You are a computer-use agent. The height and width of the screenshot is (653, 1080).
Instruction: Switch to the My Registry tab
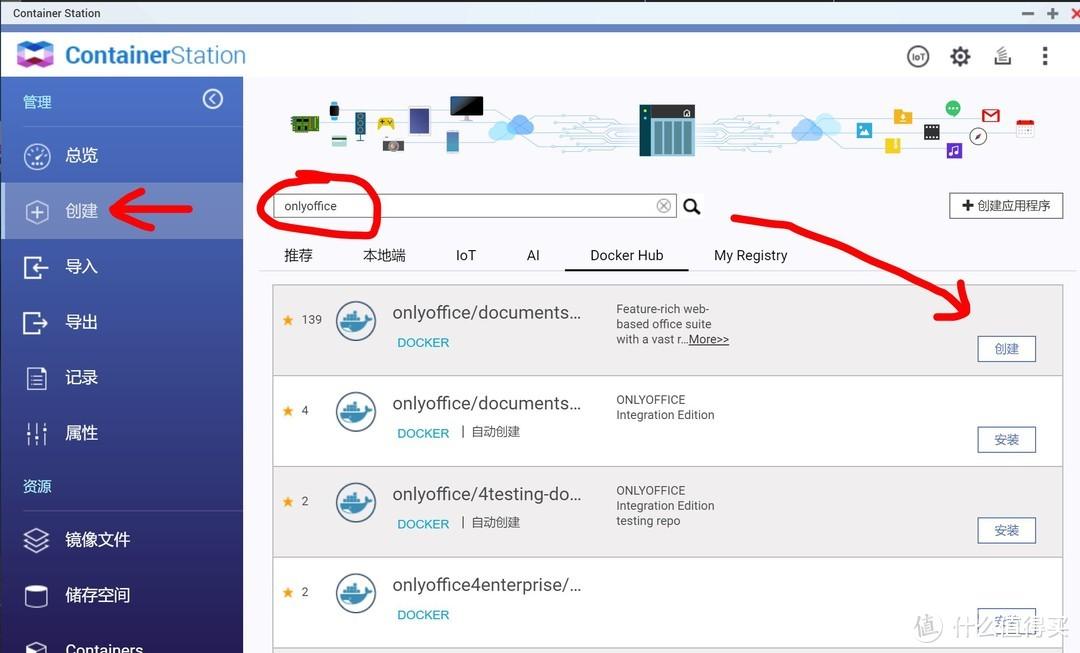tap(751, 256)
